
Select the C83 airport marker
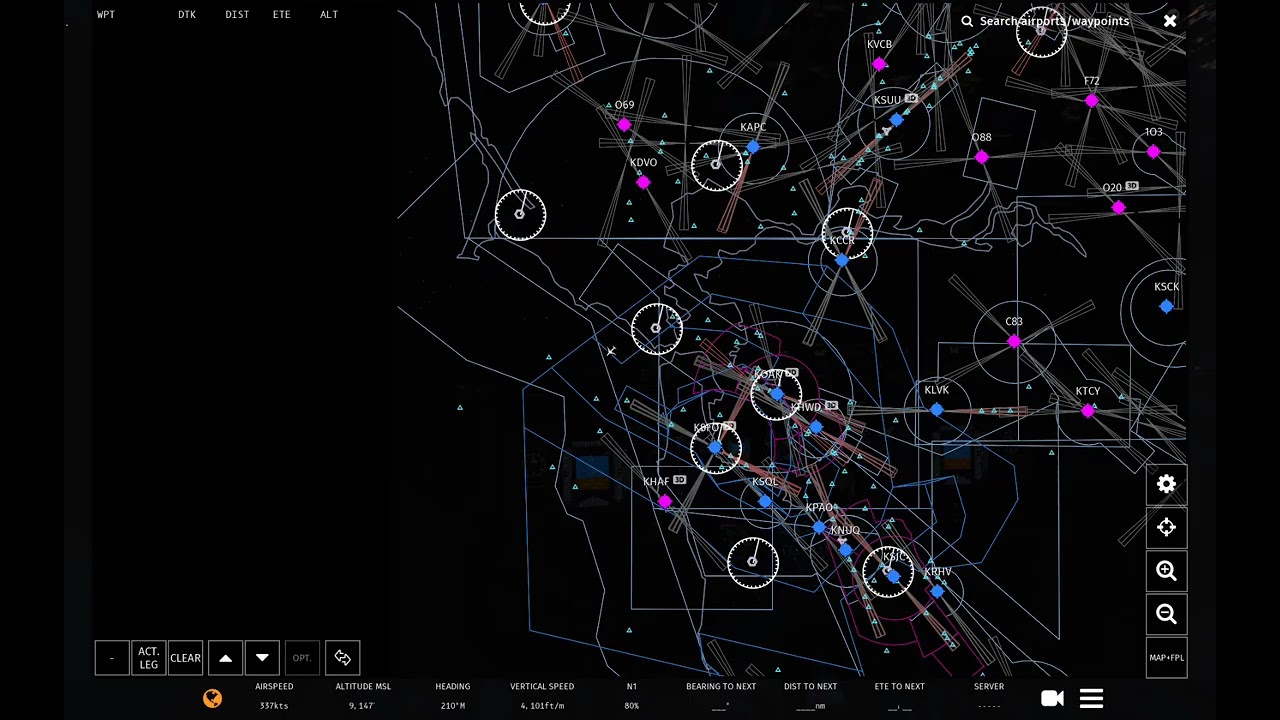(x=1014, y=341)
